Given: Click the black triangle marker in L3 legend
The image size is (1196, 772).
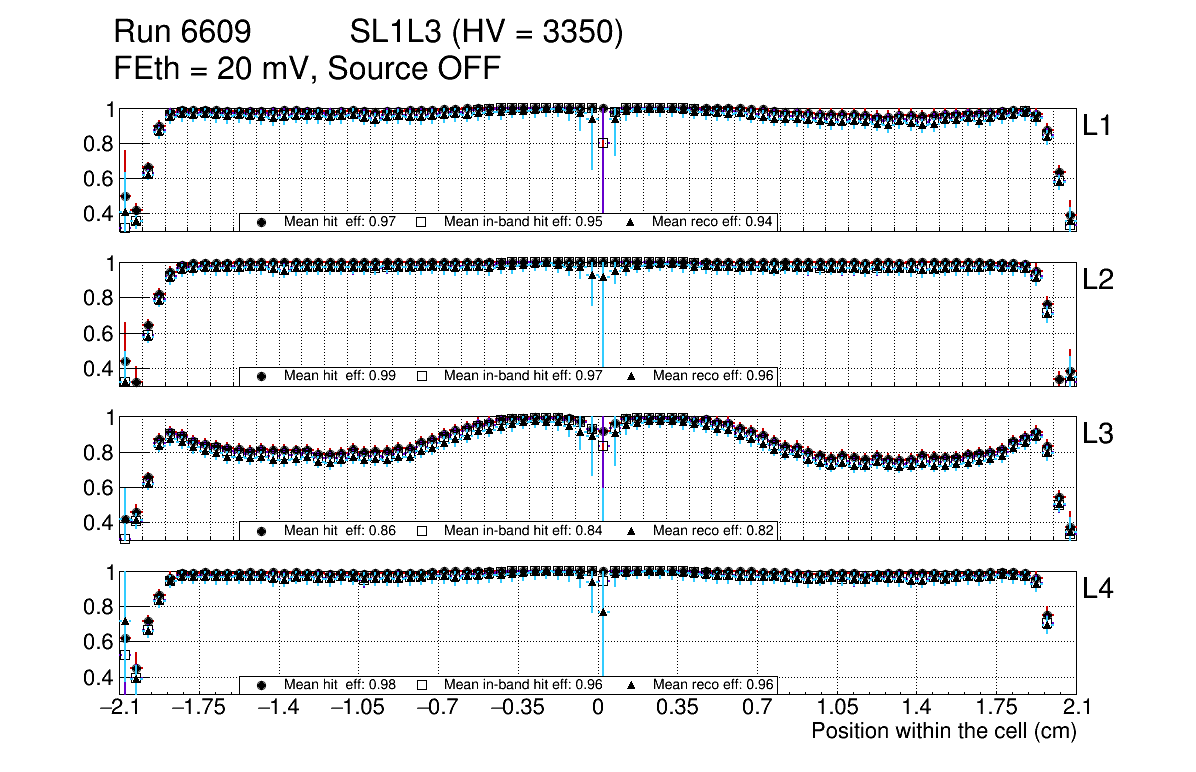Looking at the screenshot, I should [632, 531].
